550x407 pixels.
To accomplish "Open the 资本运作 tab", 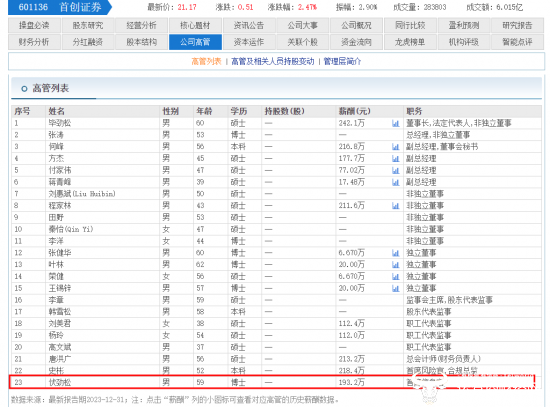I will point(249,42).
